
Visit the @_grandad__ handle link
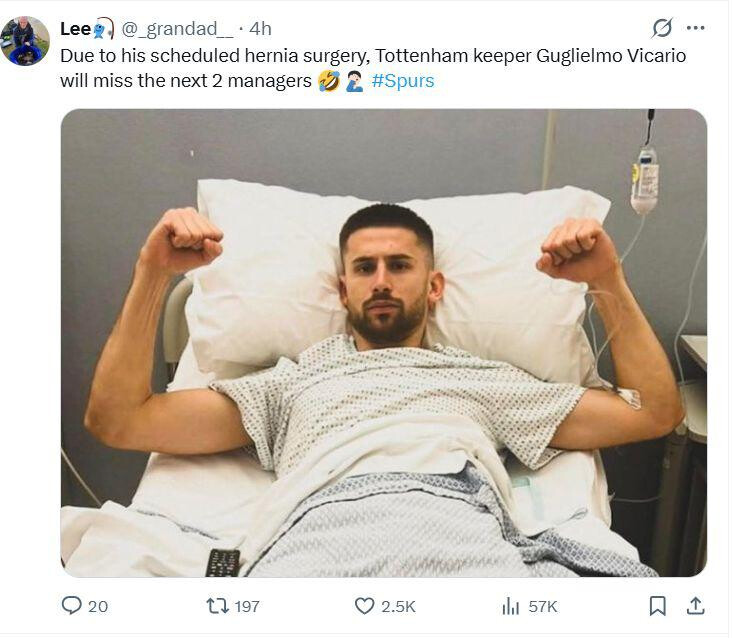pos(177,29)
